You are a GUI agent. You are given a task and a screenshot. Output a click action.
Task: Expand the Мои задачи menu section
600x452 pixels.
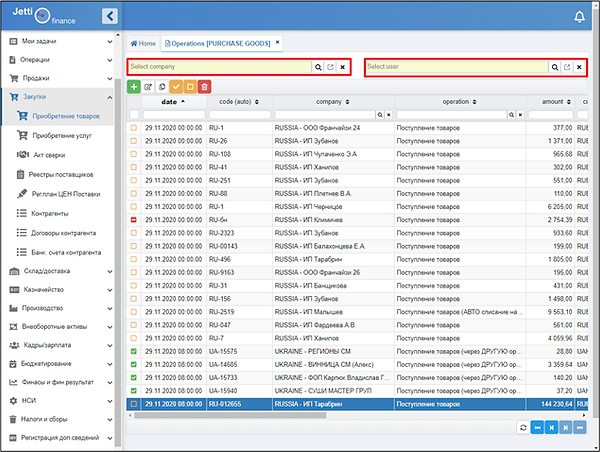(61, 41)
